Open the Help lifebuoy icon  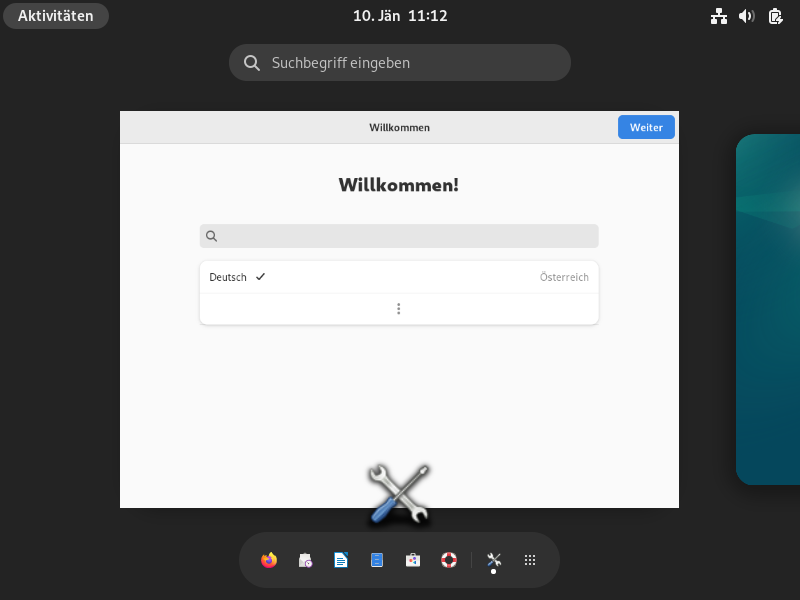tap(448, 560)
